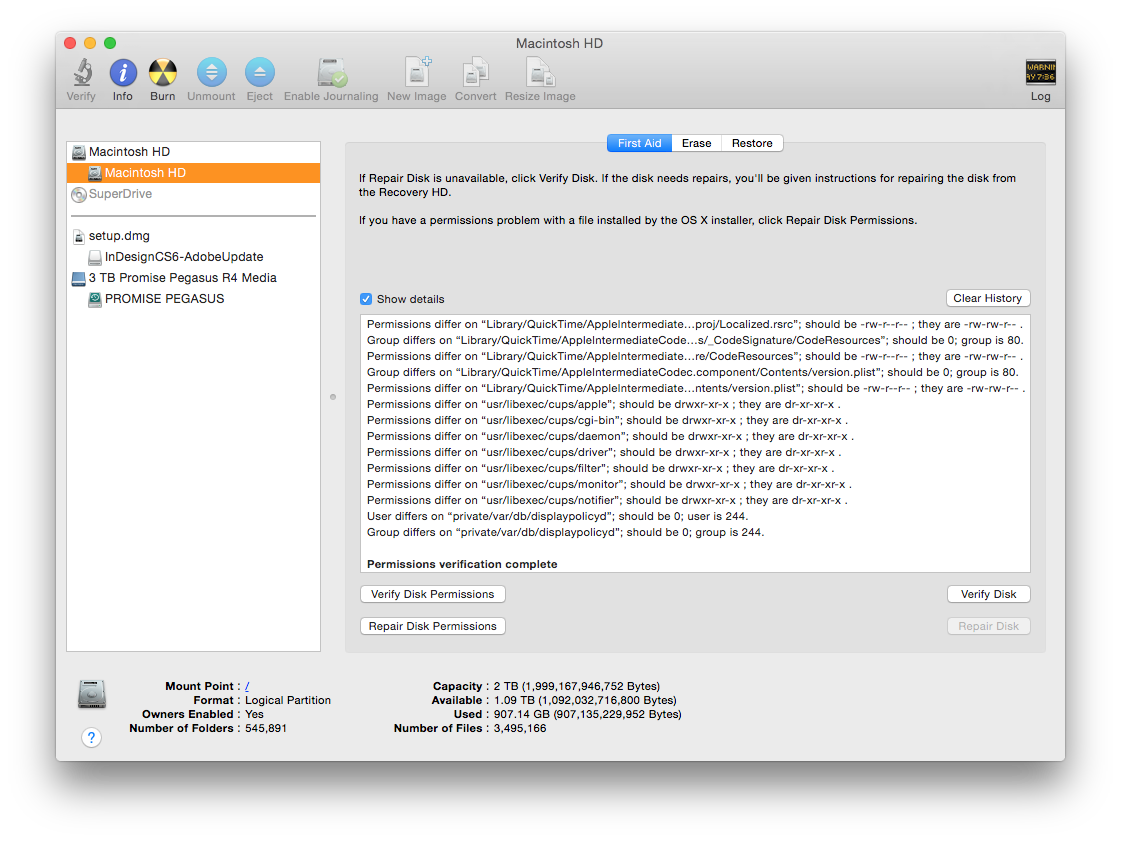Click the log line about usr/libexec/cups/monitor
Image resolution: width=1121 pixels, height=841 pixels.
coord(609,484)
